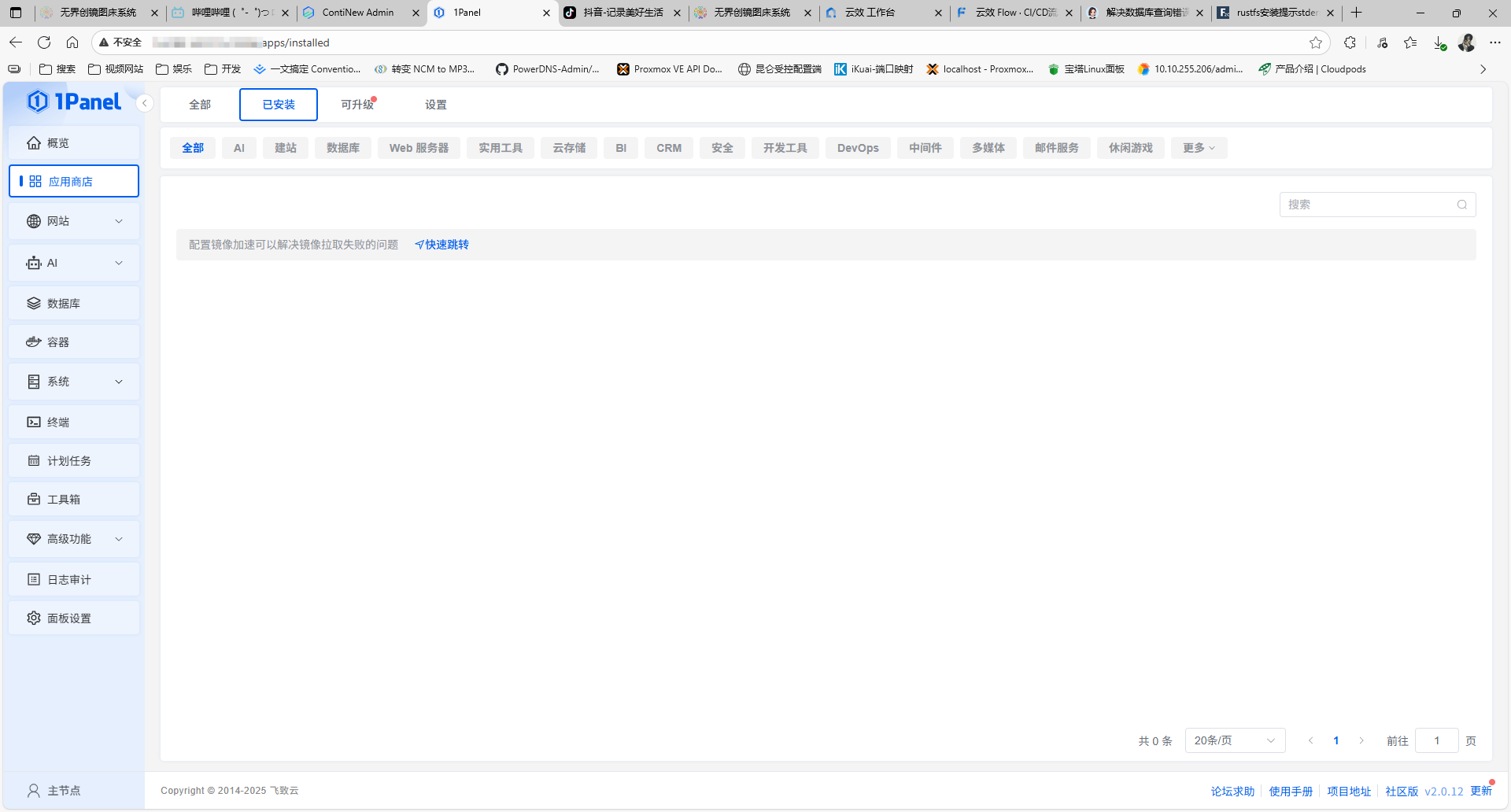Open the 容器 containers page
This screenshot has width=1511, height=812.
click(58, 342)
